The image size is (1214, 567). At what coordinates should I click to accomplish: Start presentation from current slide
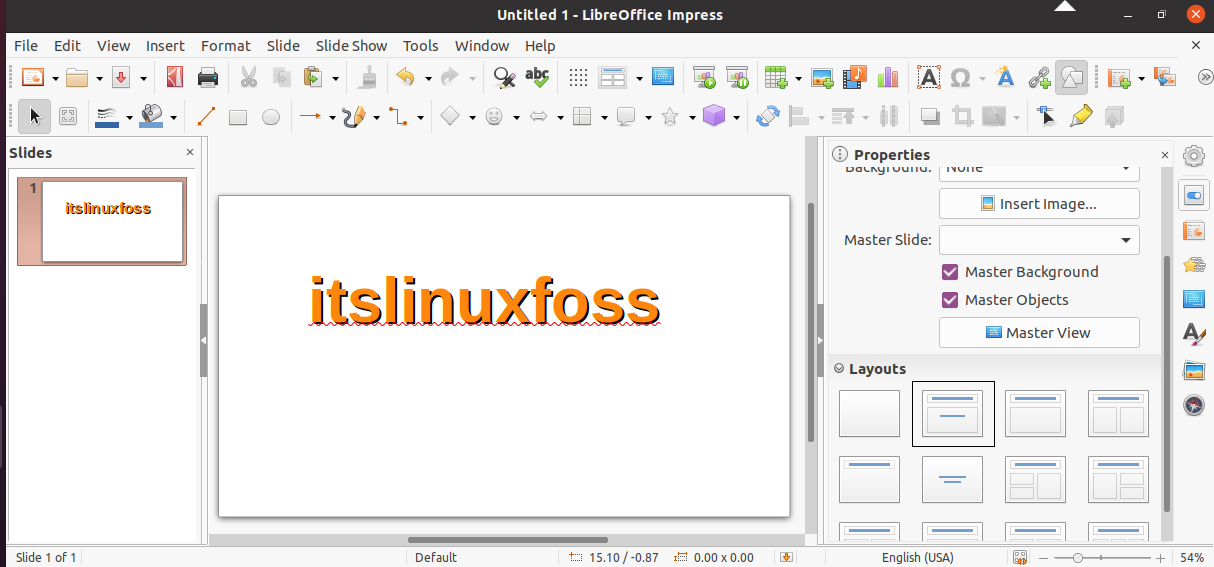pos(737,77)
